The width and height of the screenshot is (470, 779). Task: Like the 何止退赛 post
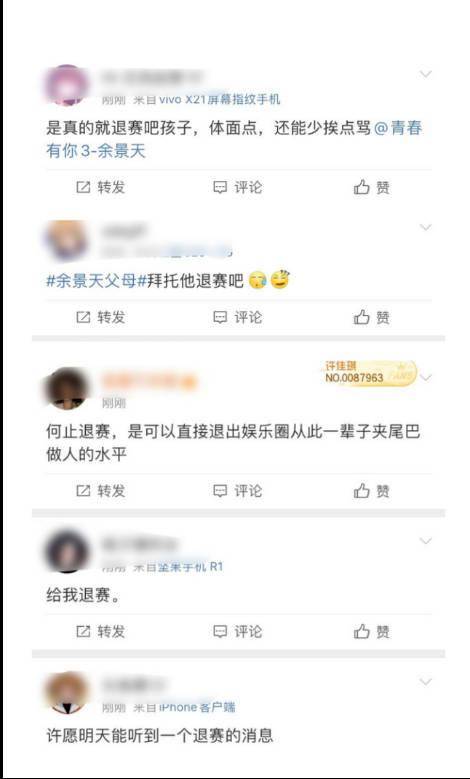pos(372,491)
